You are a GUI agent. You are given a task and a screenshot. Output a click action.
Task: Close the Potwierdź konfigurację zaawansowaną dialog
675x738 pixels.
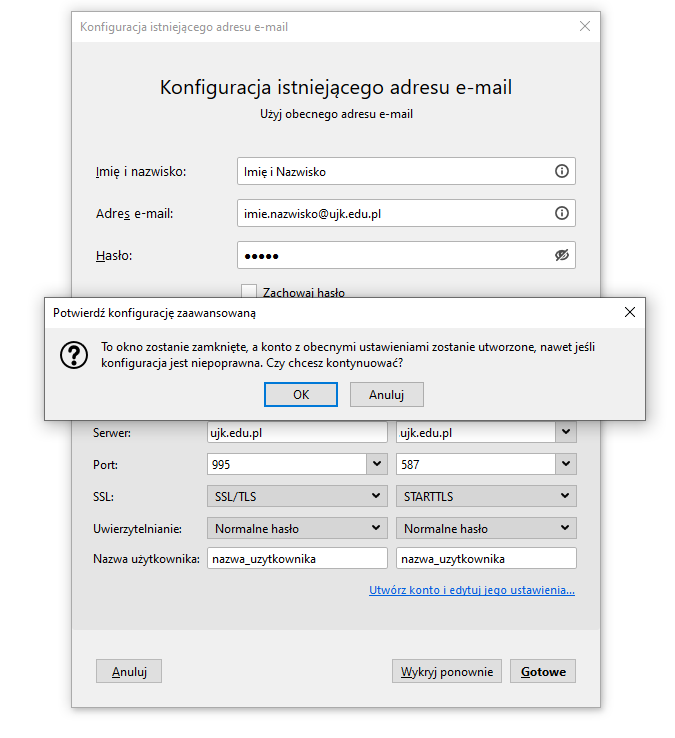pos(629,312)
